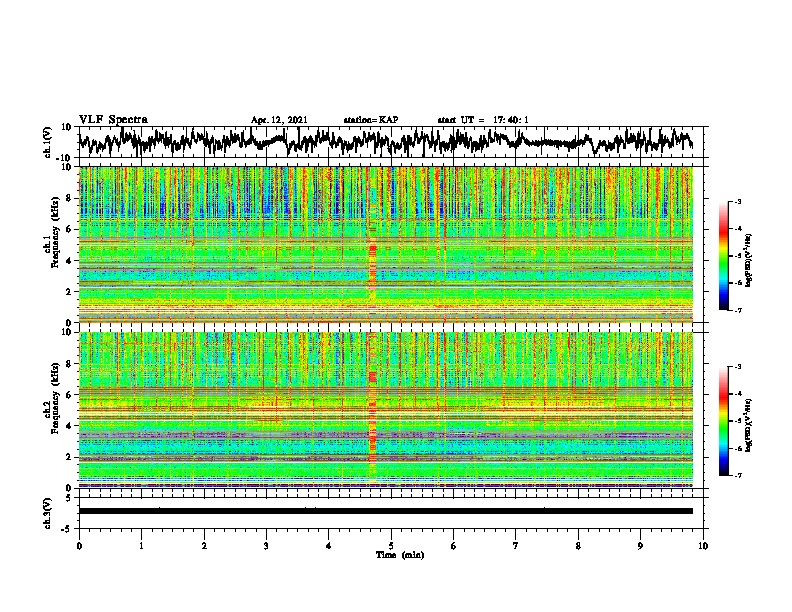The width and height of the screenshot is (792, 612).
Task: Click the time axis tick label "6"
Action: [x=454, y=546]
